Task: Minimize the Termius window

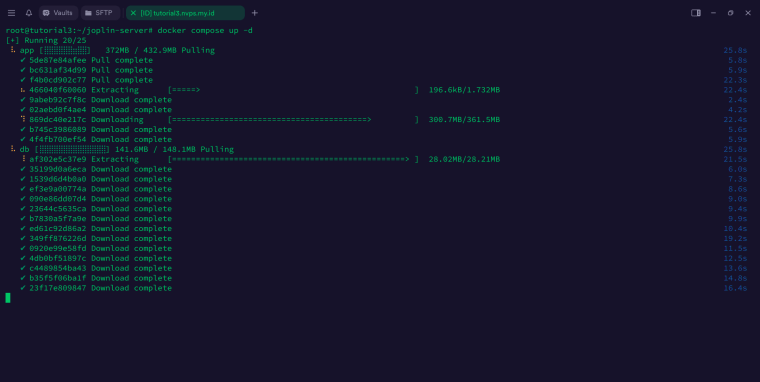Action: (x=713, y=13)
